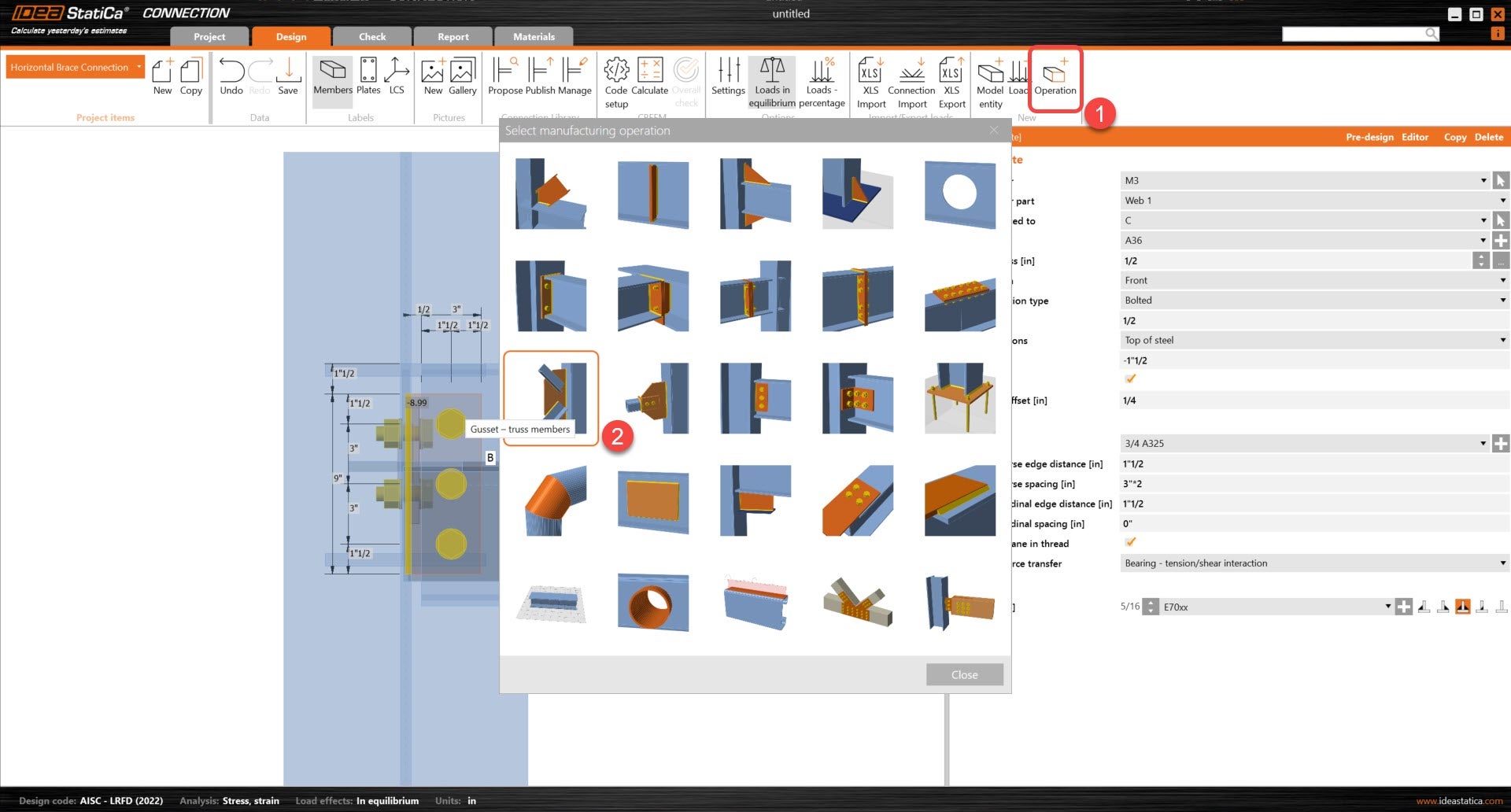The height and width of the screenshot is (812, 1511).
Task: Click the Pre-design link in orange header
Action: coord(1369,137)
